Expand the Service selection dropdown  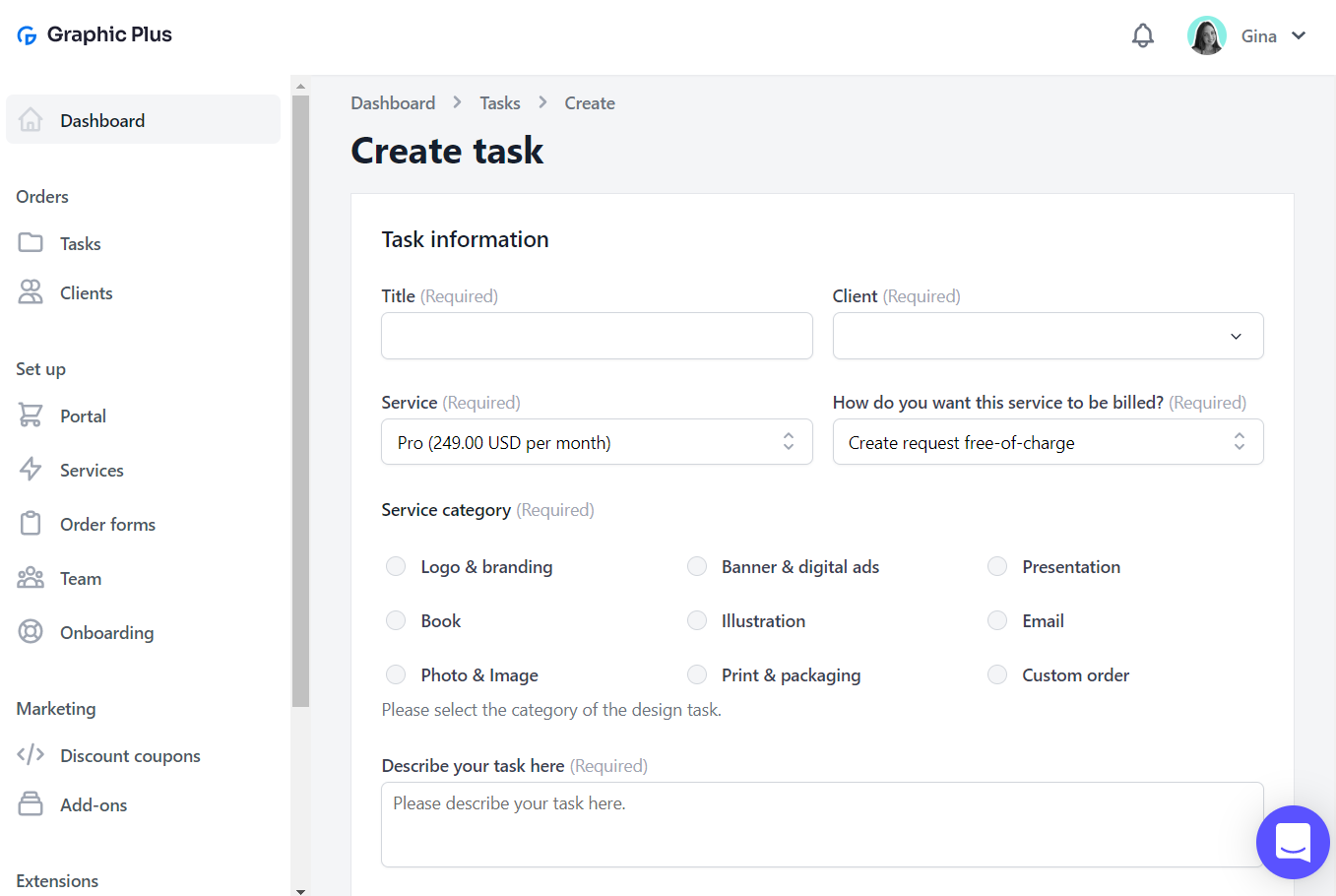597,442
